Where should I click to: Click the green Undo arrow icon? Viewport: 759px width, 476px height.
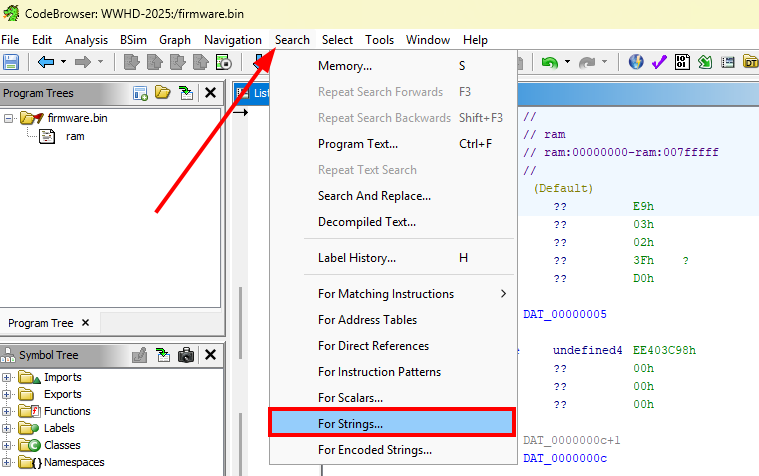(549, 62)
